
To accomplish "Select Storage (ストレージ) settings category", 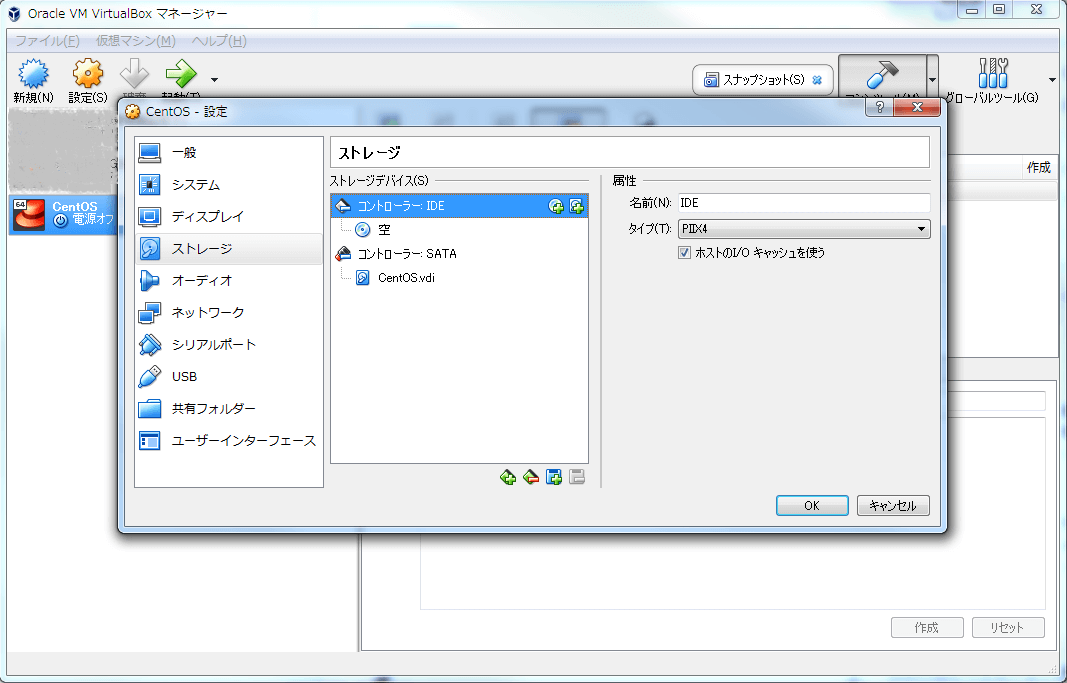I will point(229,248).
